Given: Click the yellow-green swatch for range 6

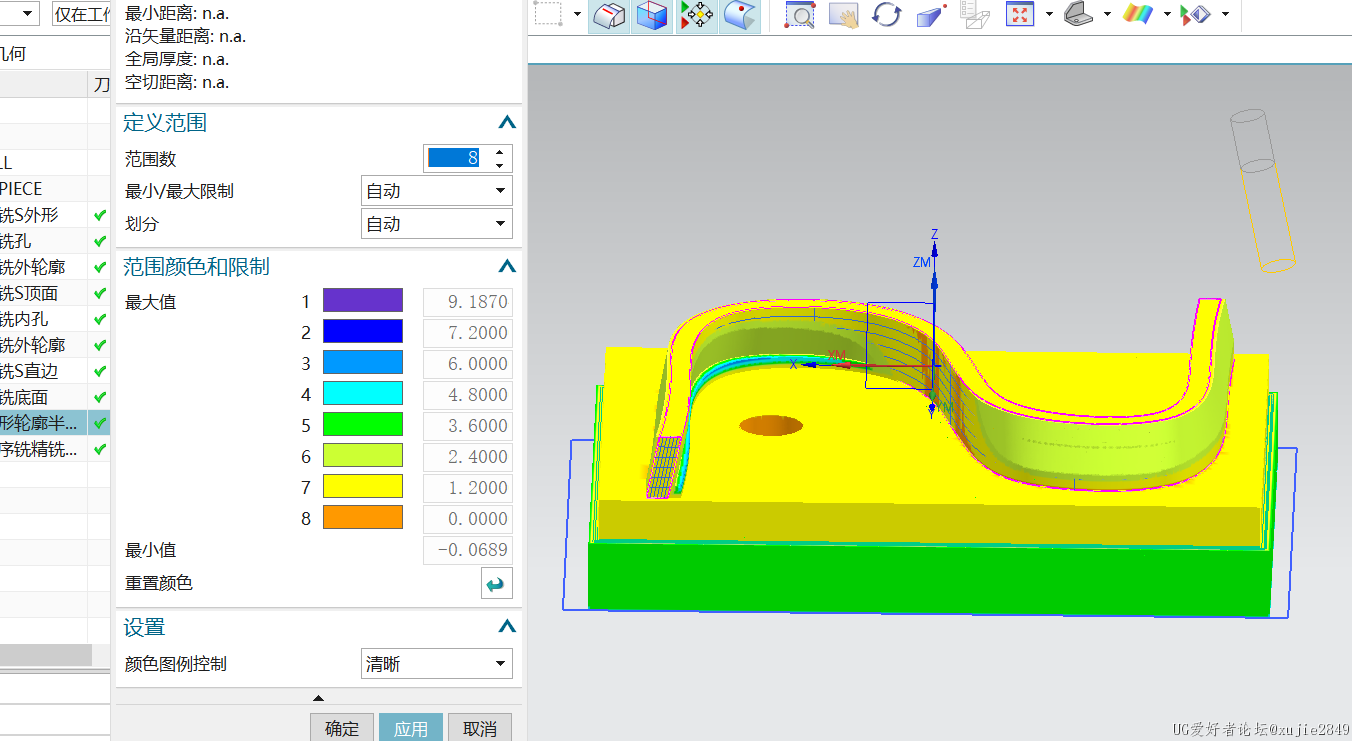Looking at the screenshot, I should pos(362,456).
